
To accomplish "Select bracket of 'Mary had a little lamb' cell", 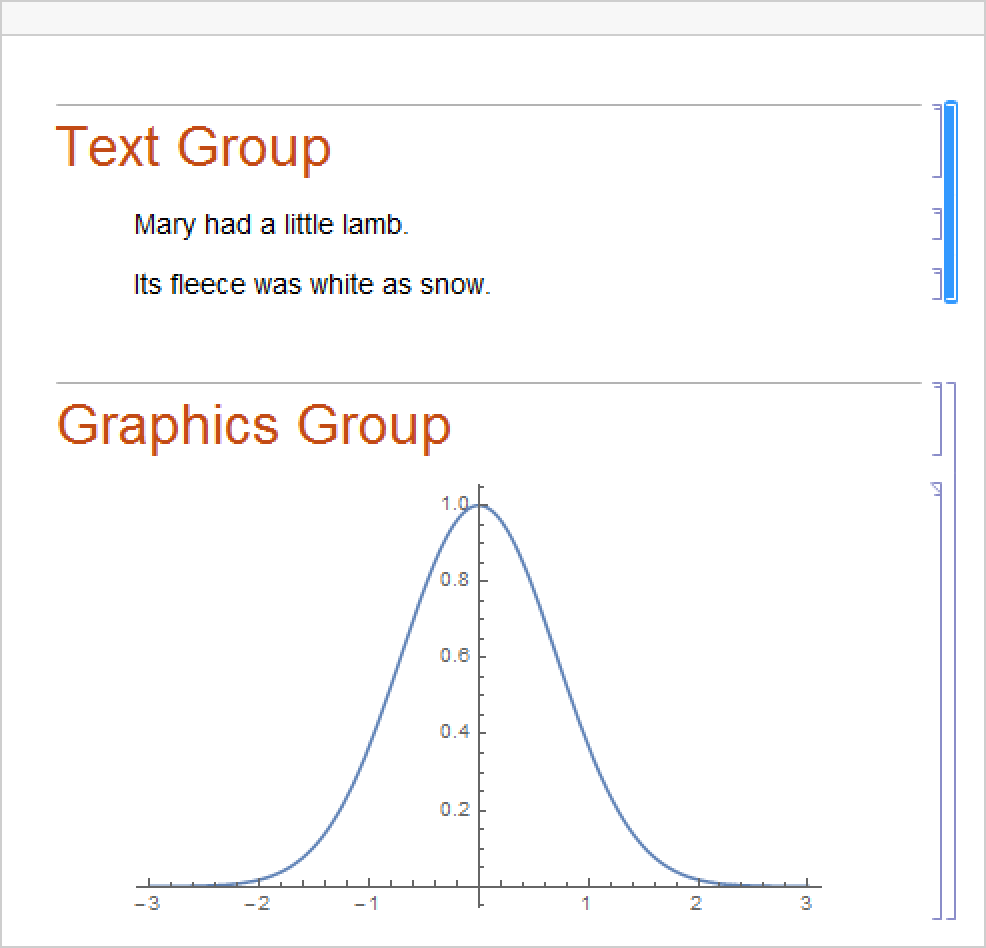I will point(938,224).
